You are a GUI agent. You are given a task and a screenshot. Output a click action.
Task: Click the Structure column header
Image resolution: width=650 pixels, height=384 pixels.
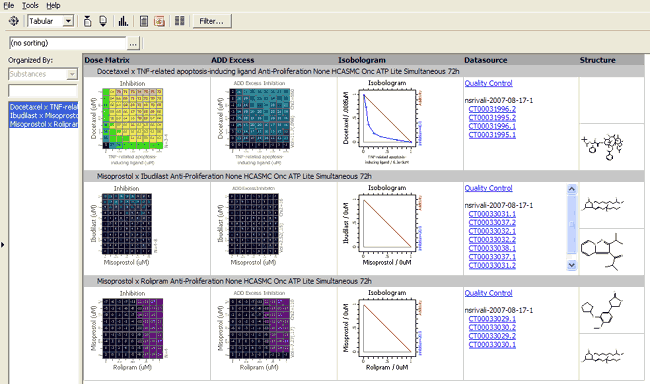click(x=597, y=60)
